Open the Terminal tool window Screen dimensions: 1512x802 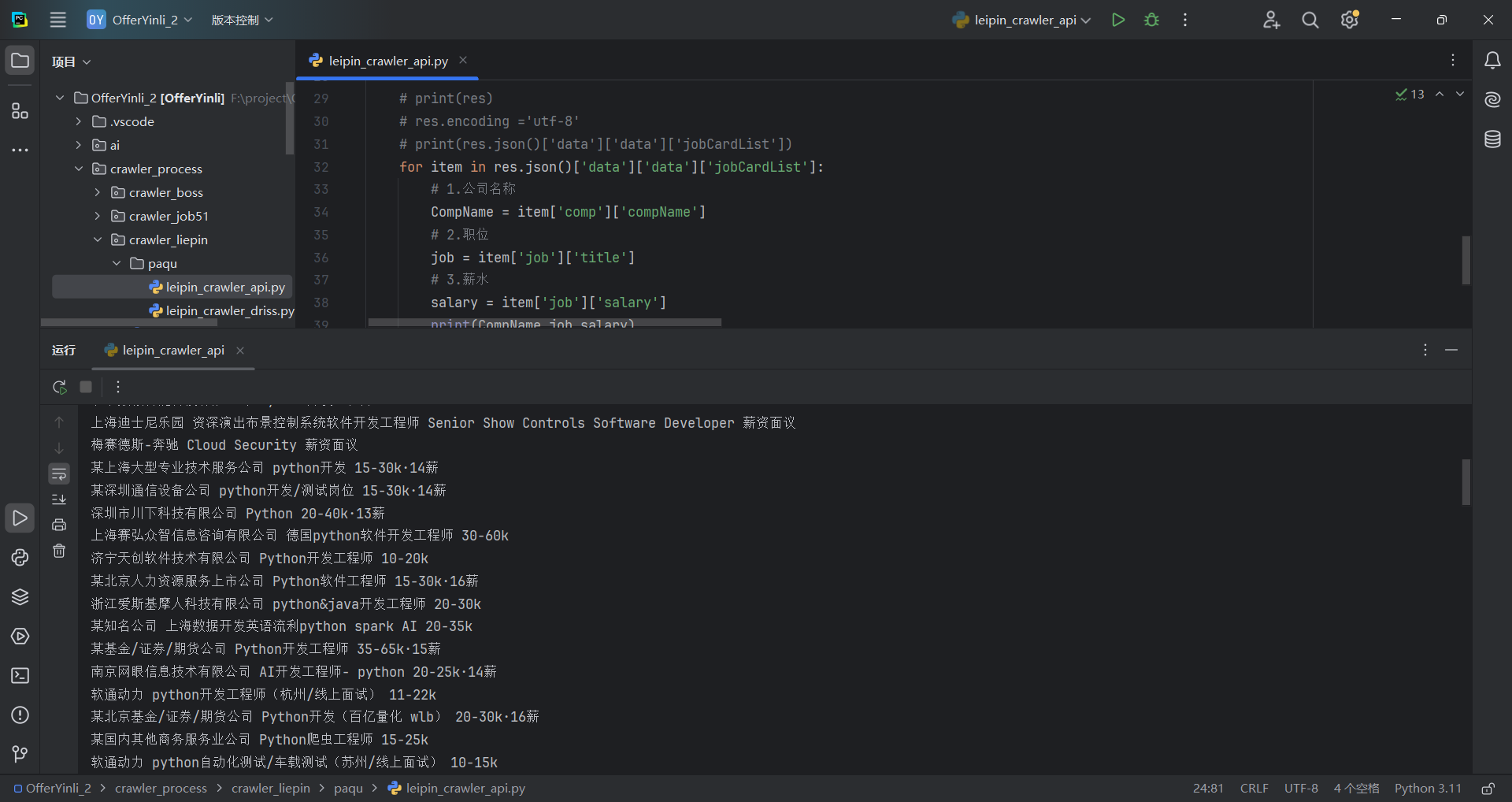click(20, 676)
